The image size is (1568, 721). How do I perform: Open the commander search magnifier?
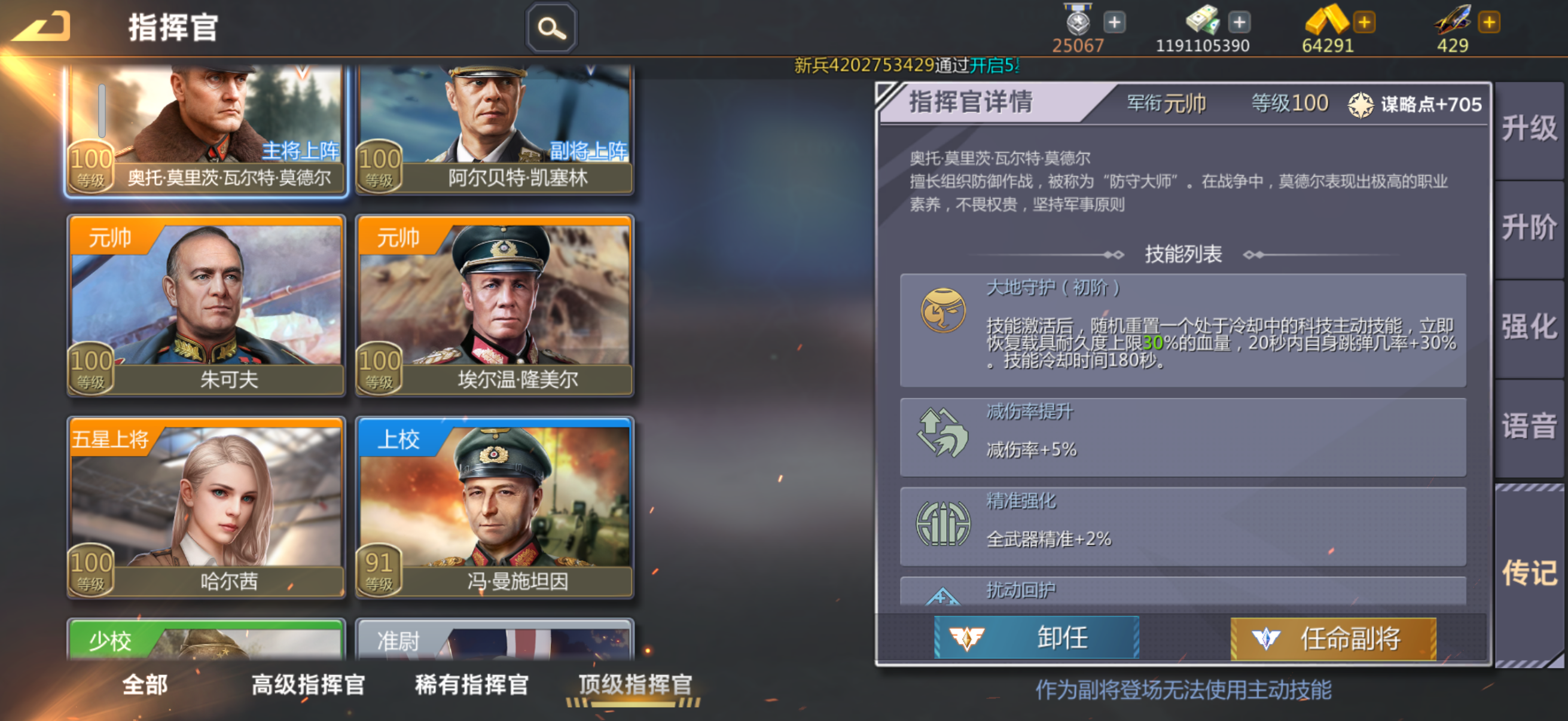[551, 28]
